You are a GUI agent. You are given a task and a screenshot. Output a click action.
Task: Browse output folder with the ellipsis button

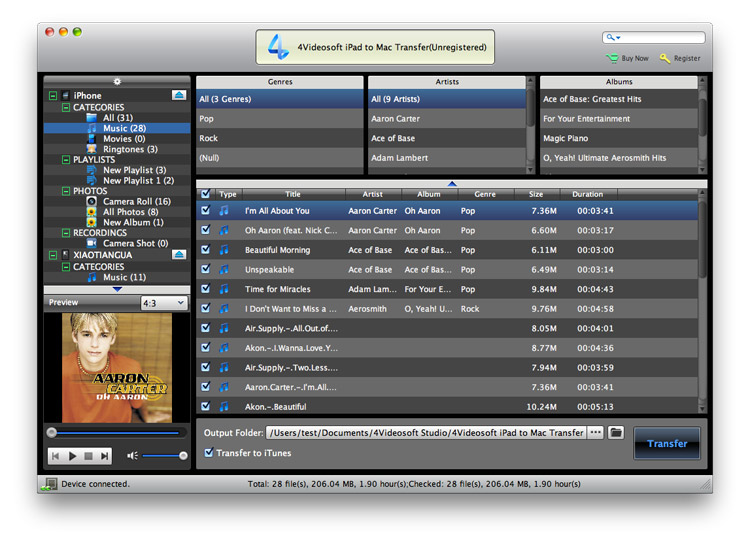point(595,433)
